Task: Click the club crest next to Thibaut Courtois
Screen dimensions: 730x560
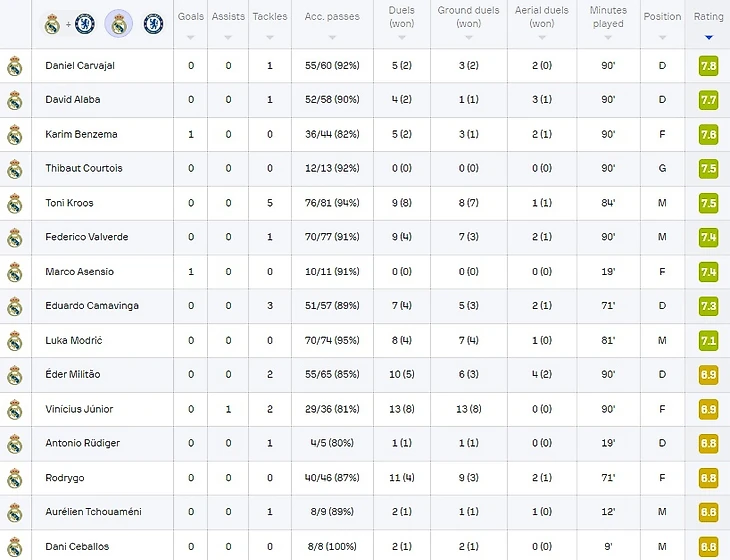Action: pos(14,169)
